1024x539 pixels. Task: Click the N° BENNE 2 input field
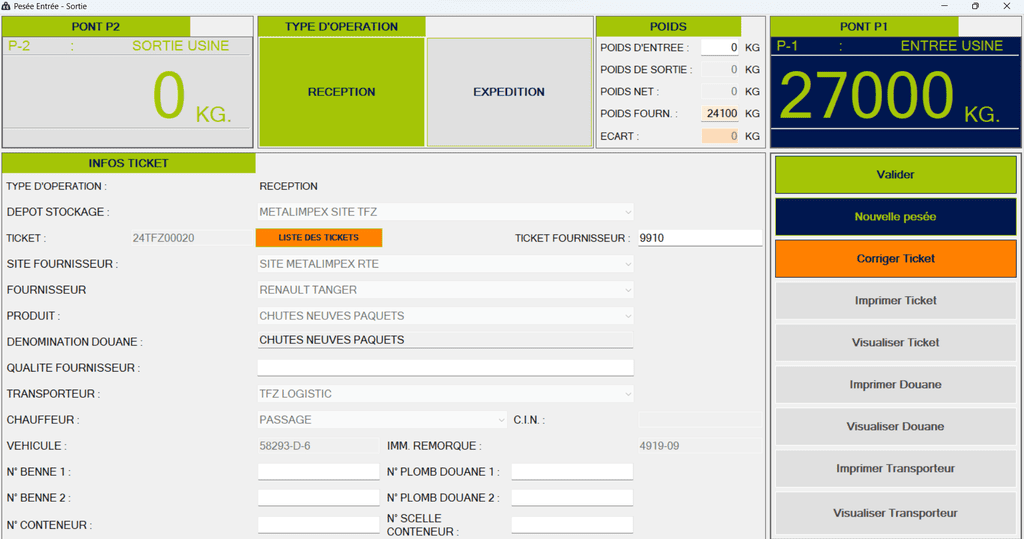pos(319,498)
